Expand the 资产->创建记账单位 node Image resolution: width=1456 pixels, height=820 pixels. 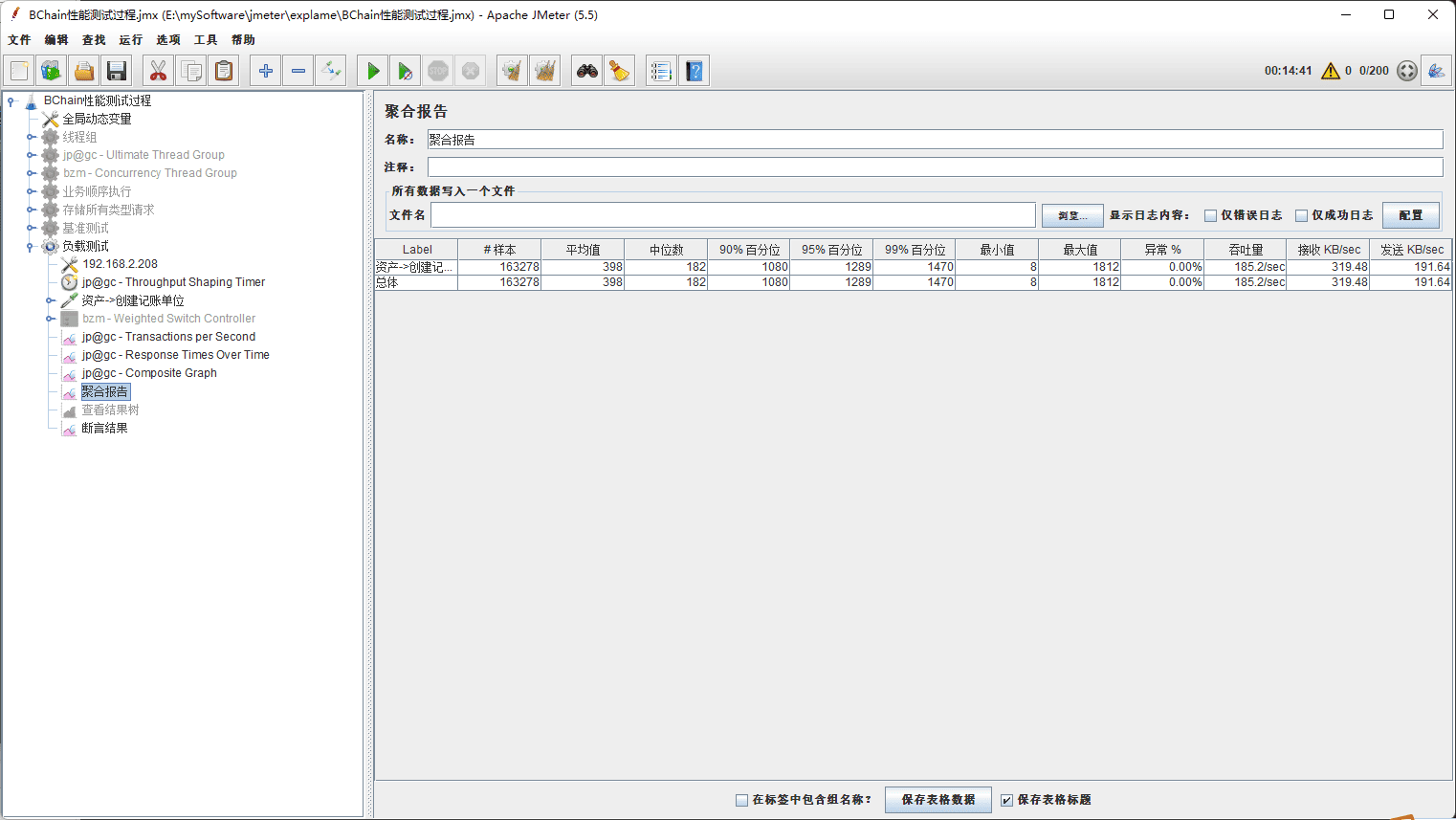[50, 300]
